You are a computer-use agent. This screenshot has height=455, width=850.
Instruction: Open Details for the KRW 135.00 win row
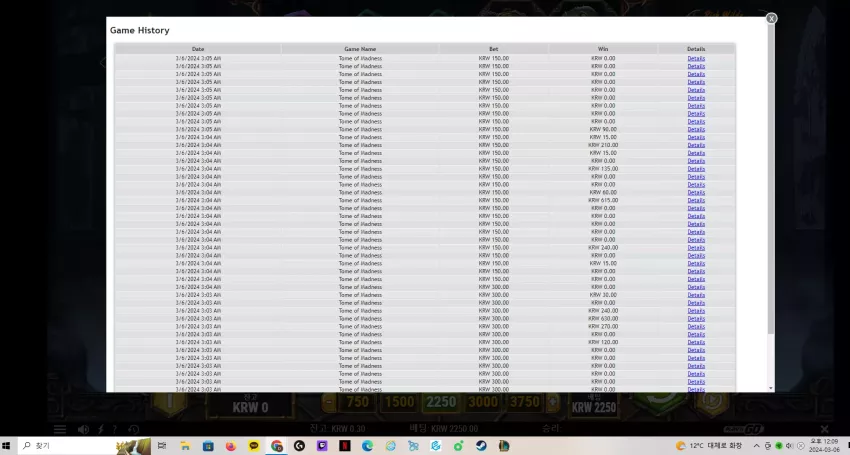(696, 169)
